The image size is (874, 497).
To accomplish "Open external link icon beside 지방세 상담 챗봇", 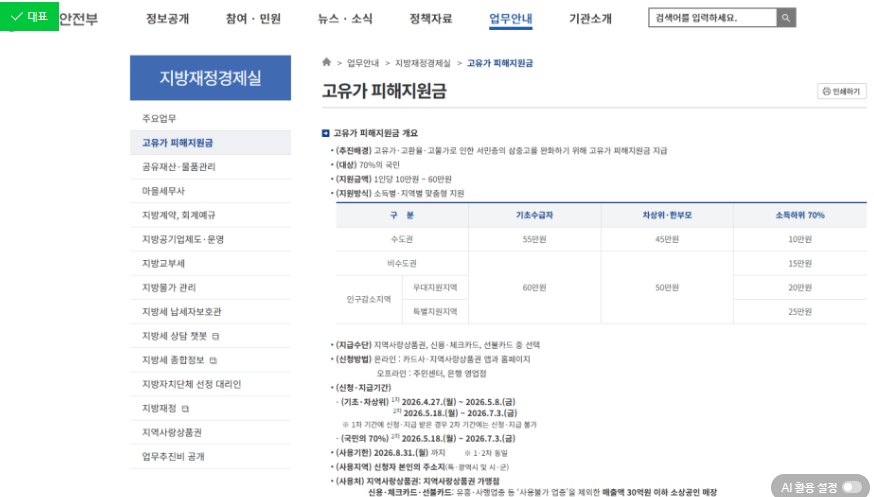I will [x=216, y=337].
